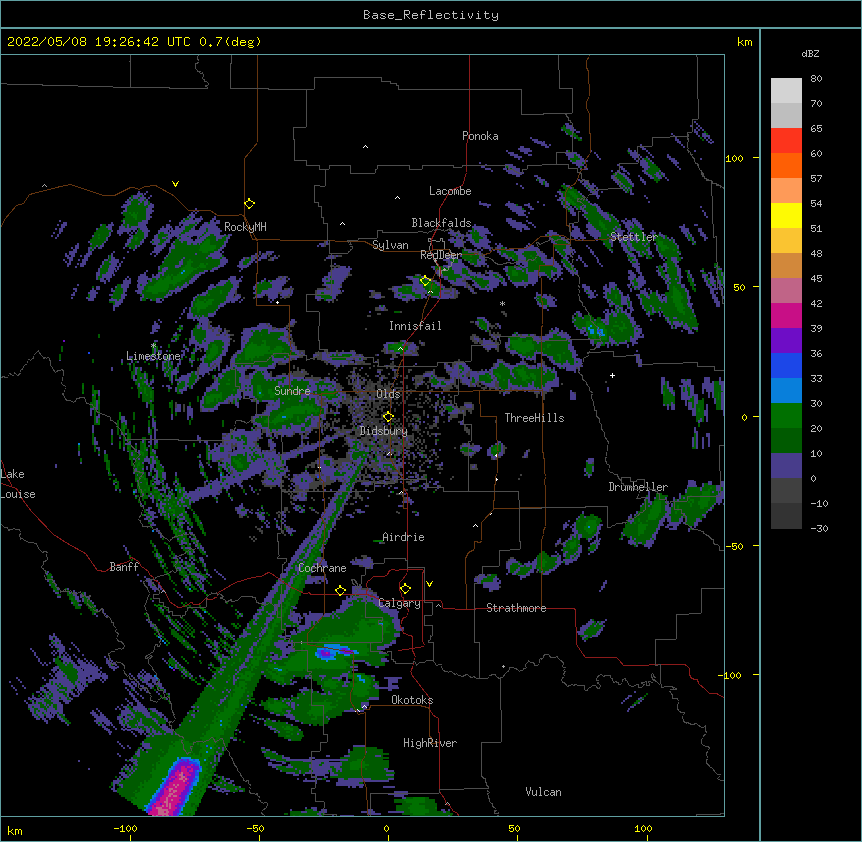Select the pink legend swatch between 45 and 42 dBZ

point(786,290)
